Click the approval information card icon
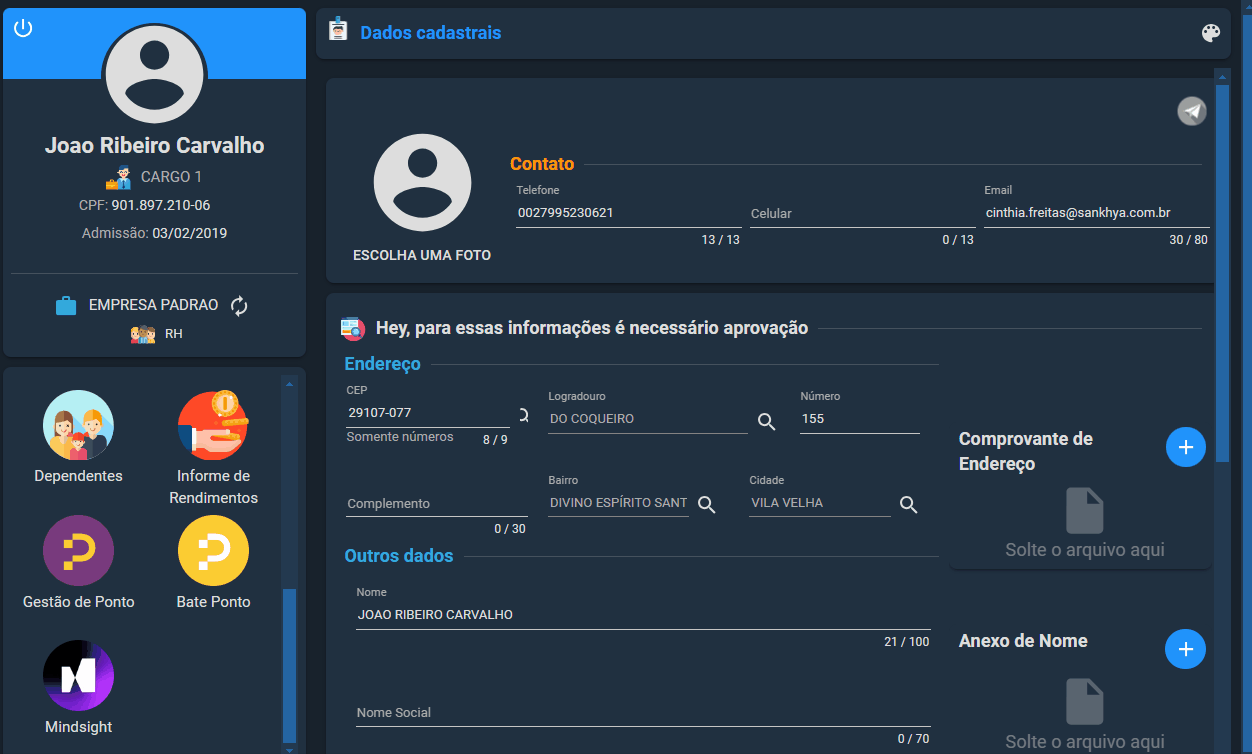Screen dimensions: 1252x754 [353, 328]
